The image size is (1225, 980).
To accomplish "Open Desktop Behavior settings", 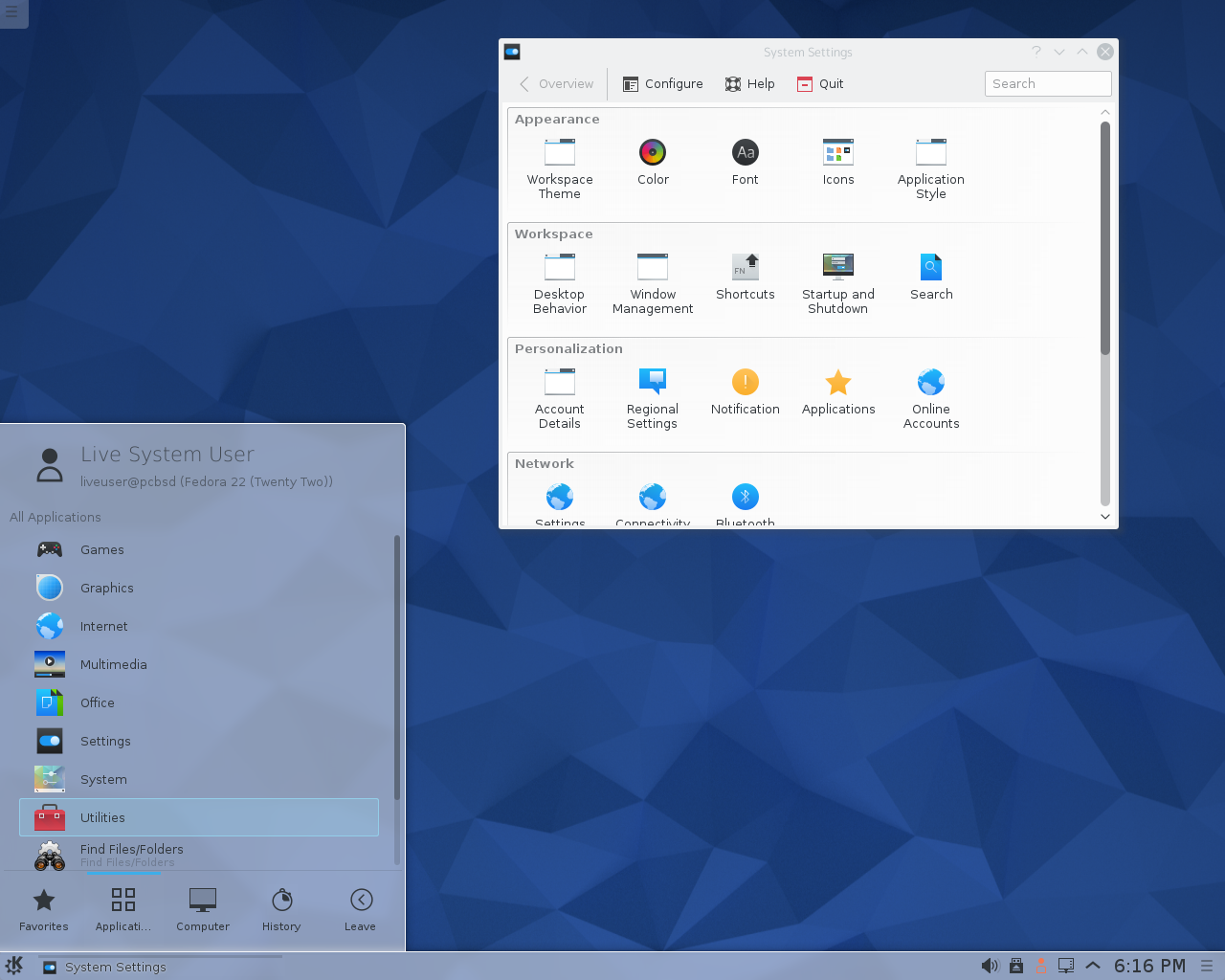I will (x=560, y=284).
